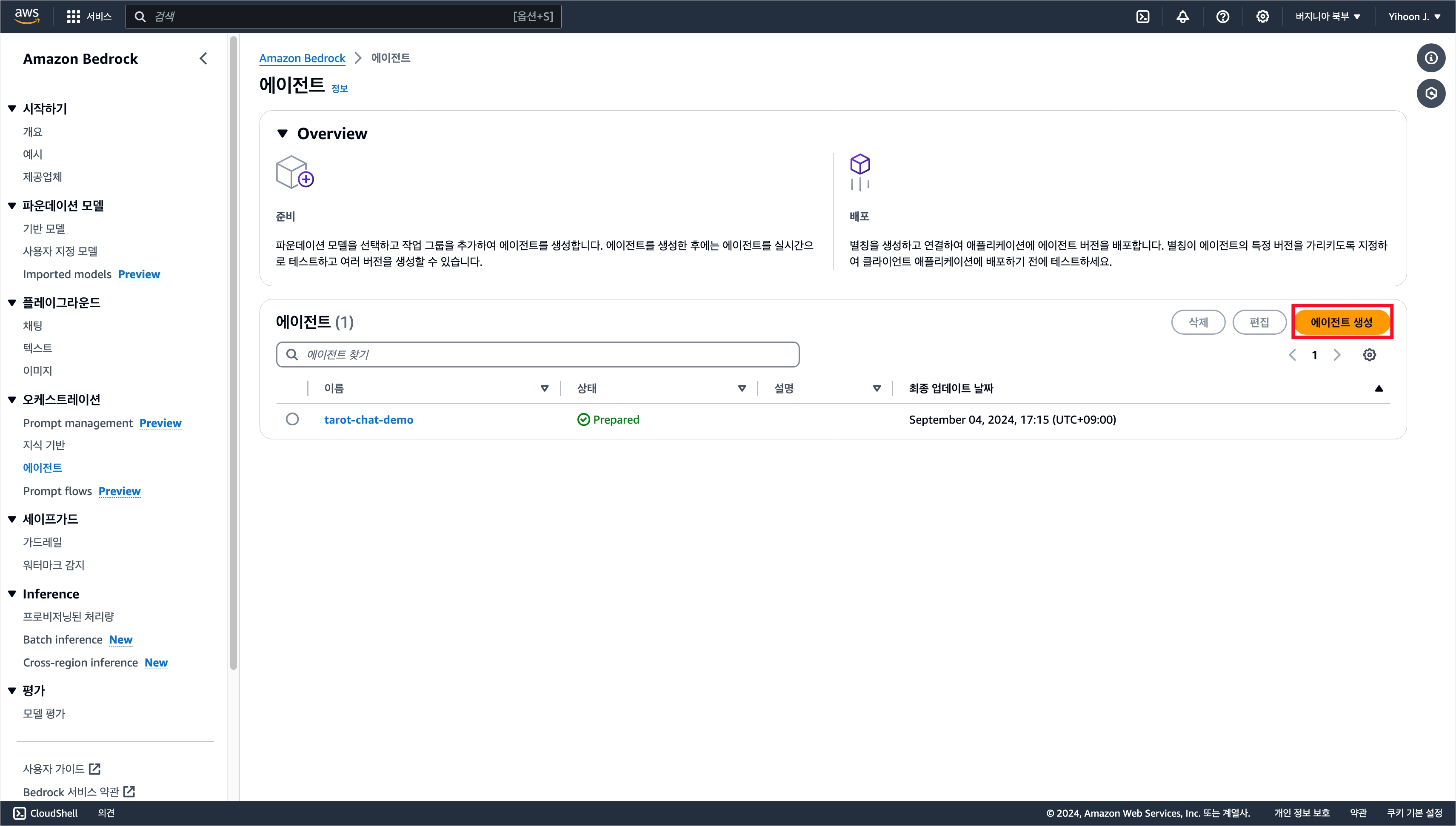Open the 버지니아 북부 region dropdown

tap(1328, 17)
